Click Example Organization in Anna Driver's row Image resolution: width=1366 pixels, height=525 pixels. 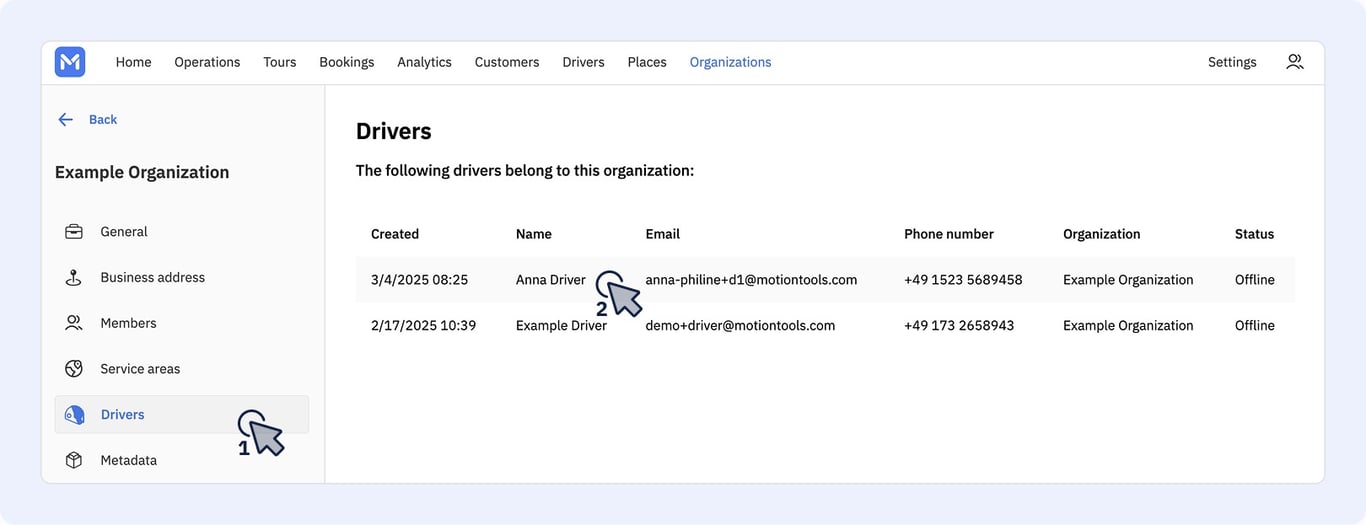[1128, 280]
